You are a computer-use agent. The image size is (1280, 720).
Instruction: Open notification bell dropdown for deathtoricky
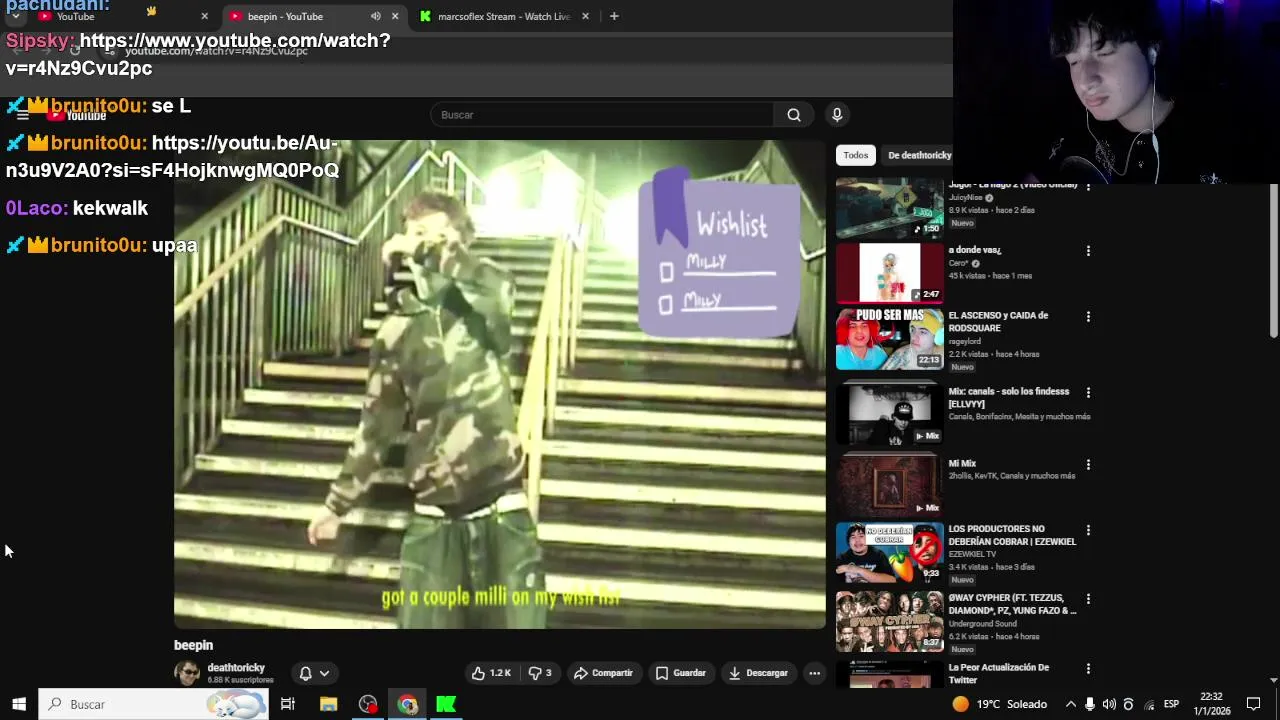[314, 673]
